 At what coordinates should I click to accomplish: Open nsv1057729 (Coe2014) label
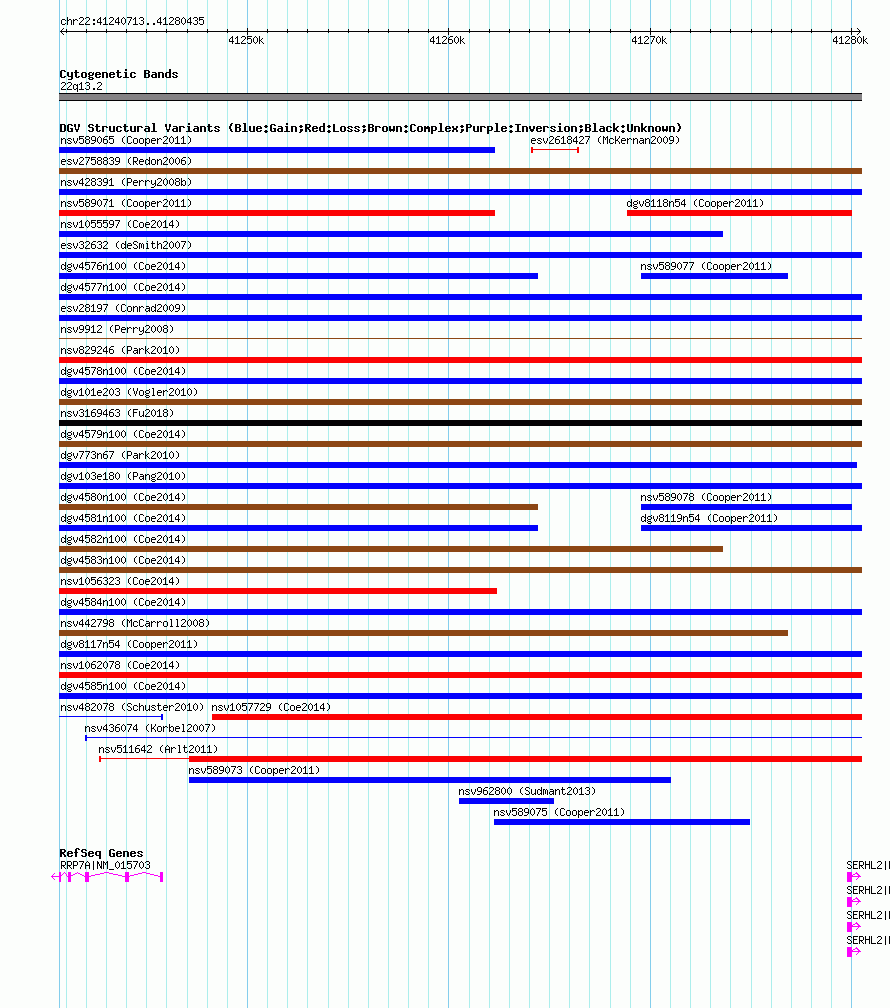click(271, 707)
